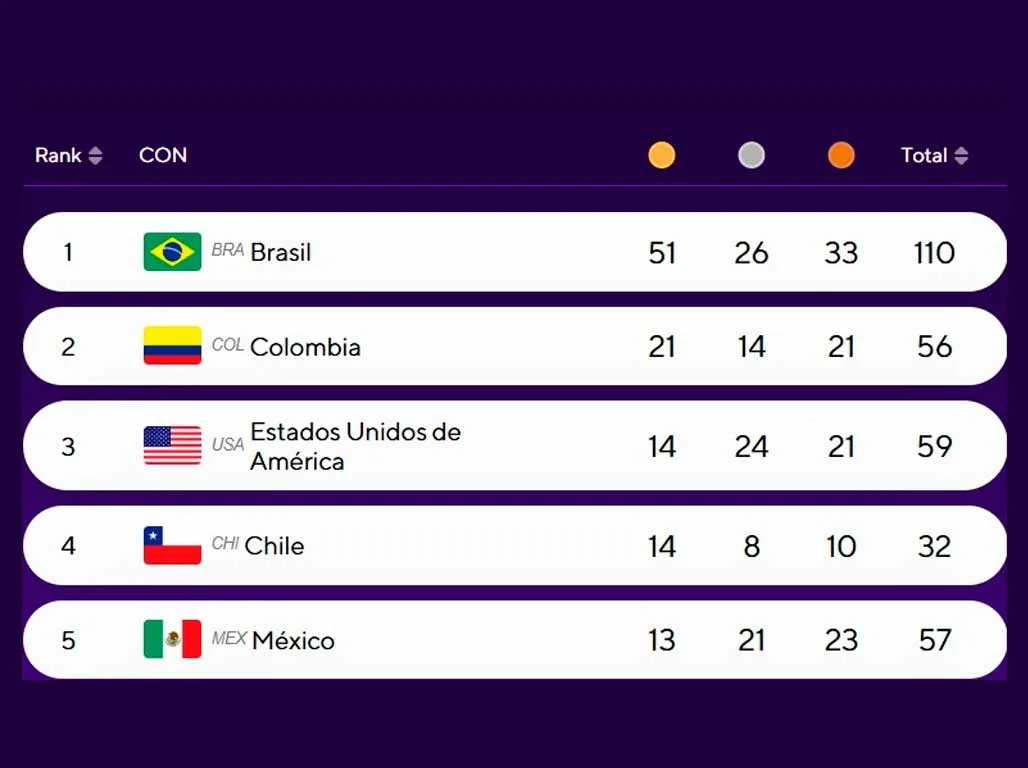Viewport: 1028px width, 768px height.
Task: Click the Total column header label
Action: (x=923, y=155)
